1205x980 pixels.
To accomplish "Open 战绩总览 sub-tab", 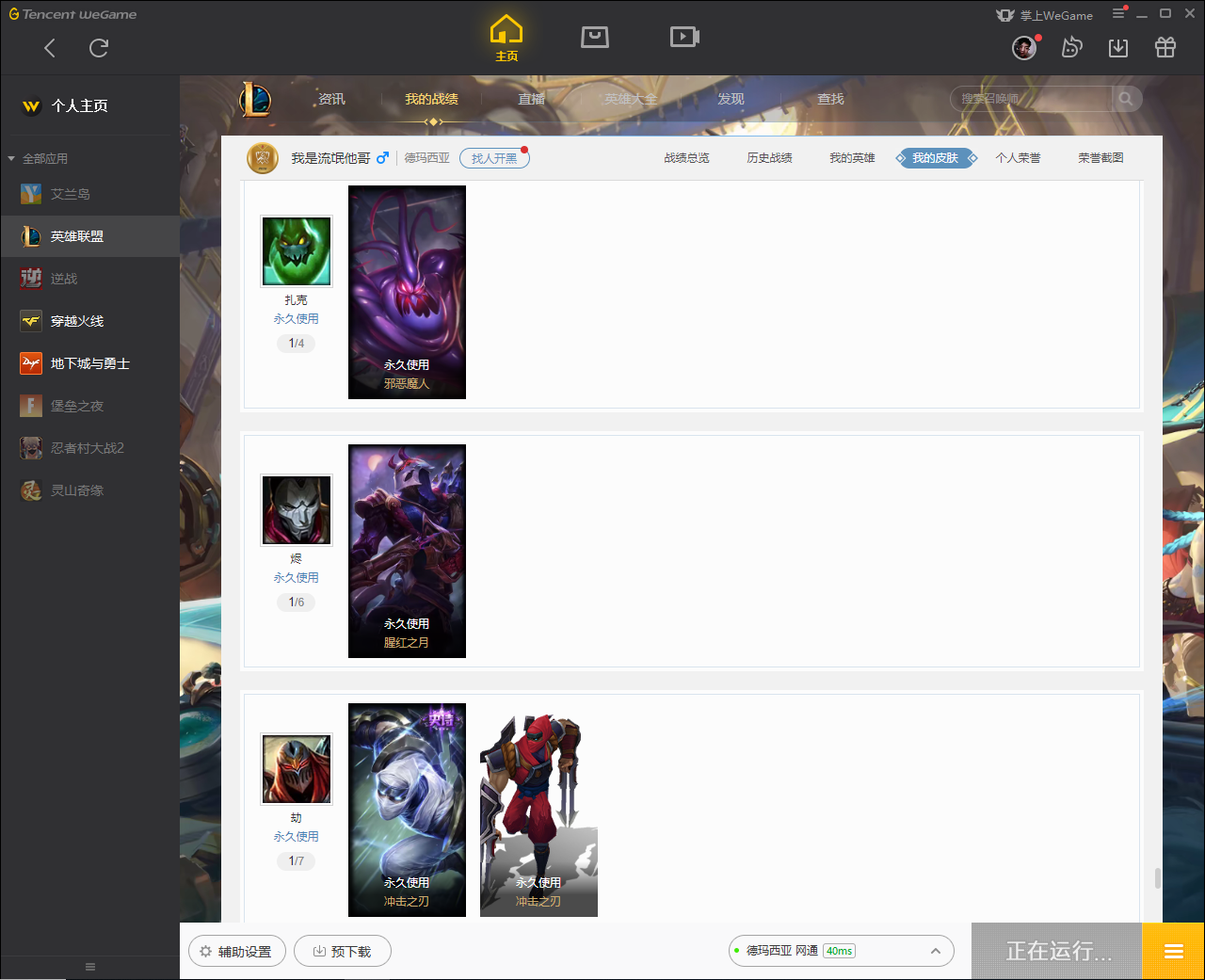I will coord(687,158).
